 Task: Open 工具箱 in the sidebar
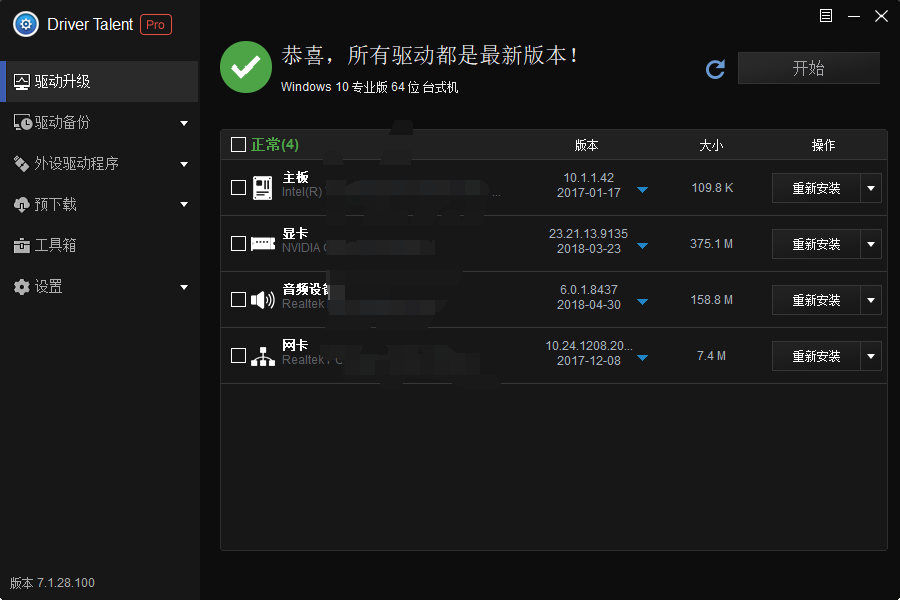click(x=99, y=246)
